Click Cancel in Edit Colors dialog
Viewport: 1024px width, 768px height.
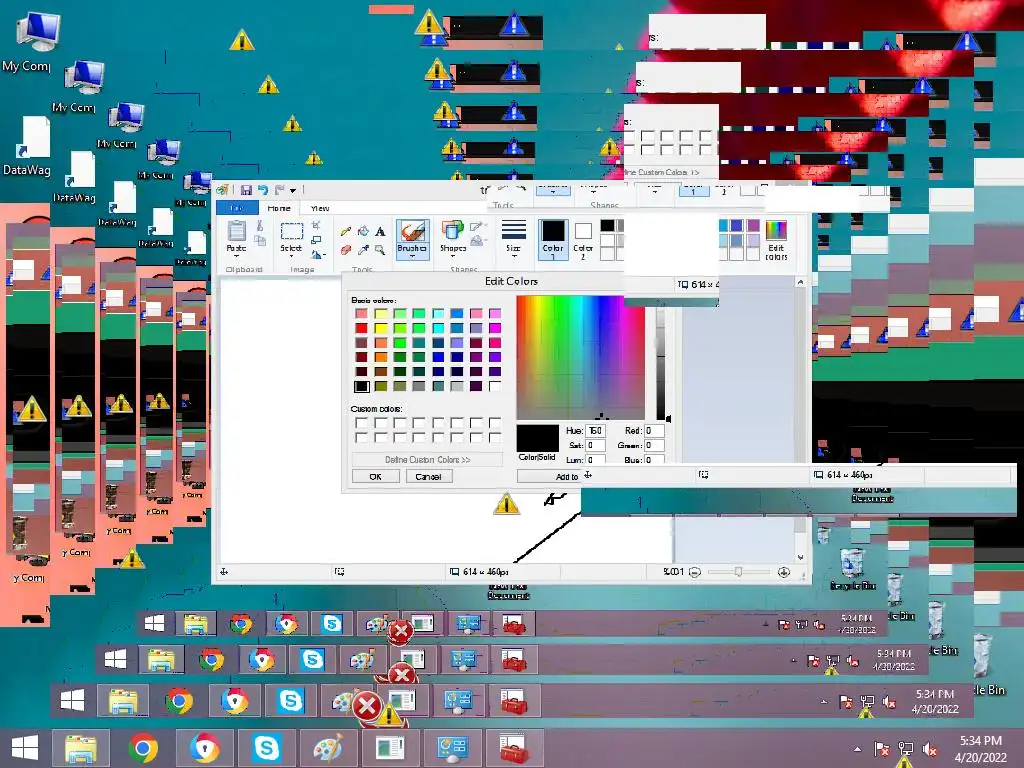(428, 477)
